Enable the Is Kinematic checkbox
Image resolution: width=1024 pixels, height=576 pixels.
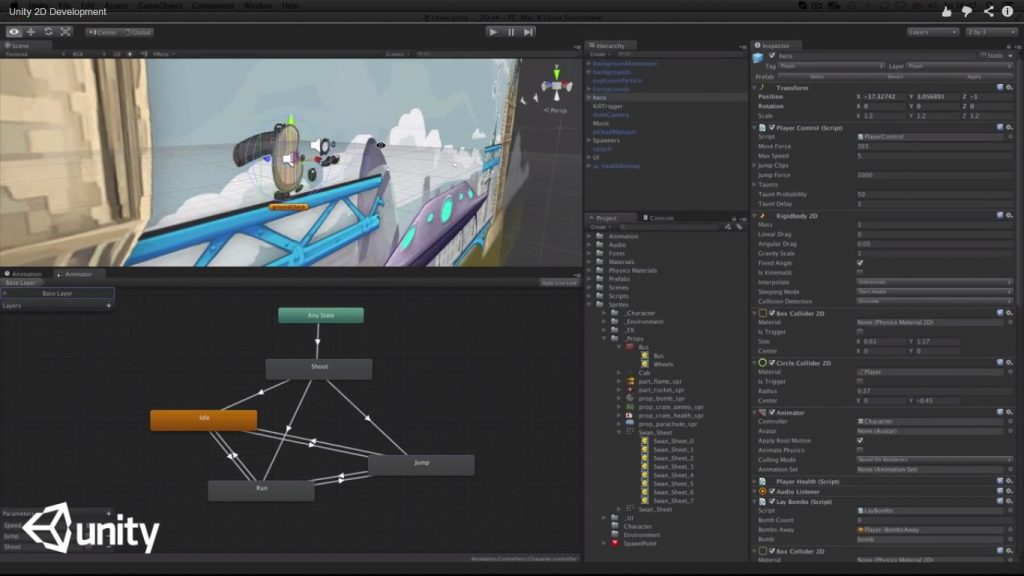[860, 272]
